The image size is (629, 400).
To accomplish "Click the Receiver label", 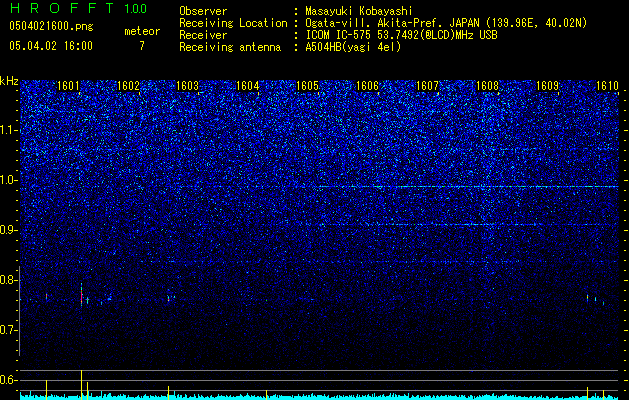I will [x=203, y=35].
